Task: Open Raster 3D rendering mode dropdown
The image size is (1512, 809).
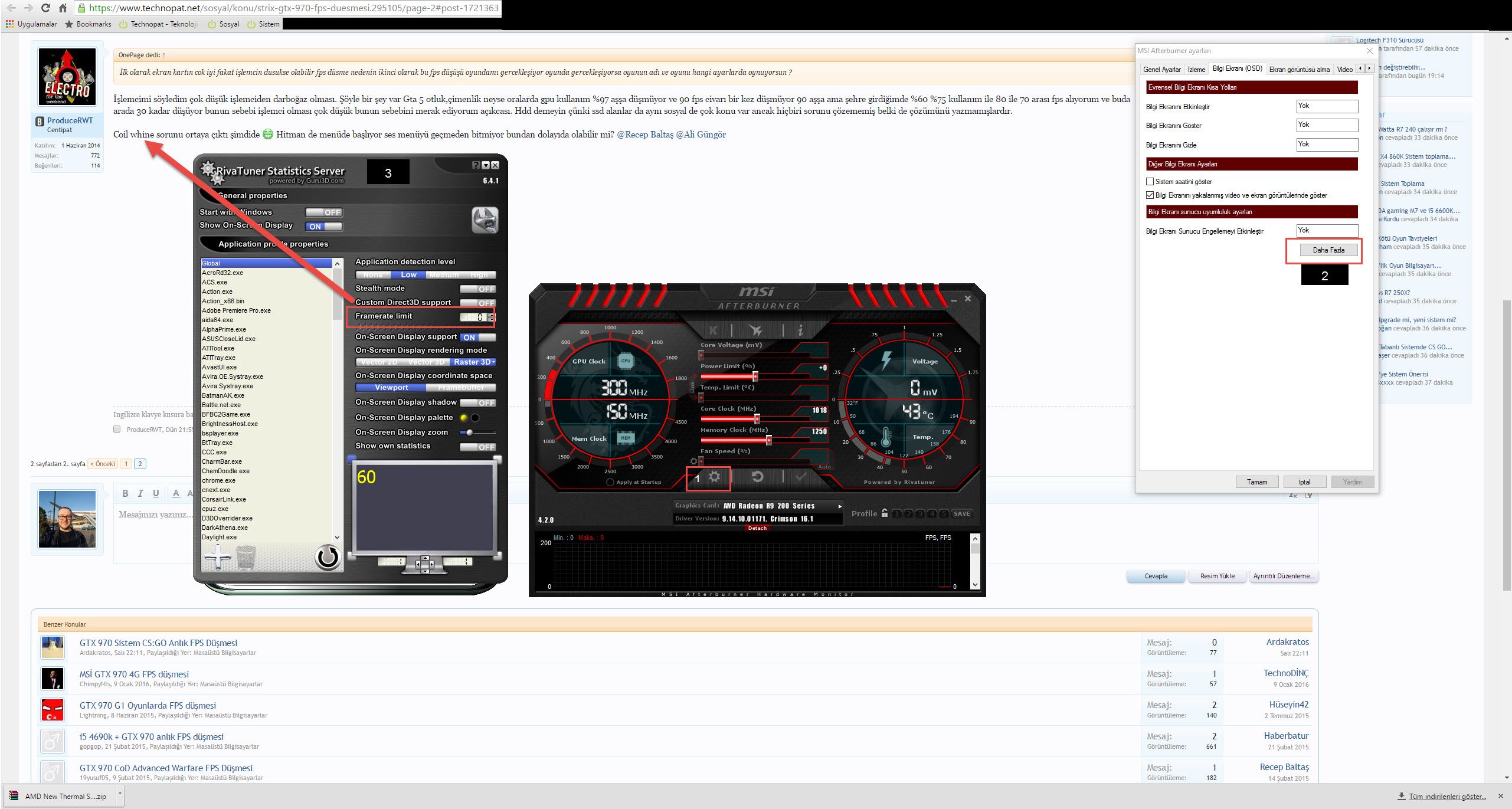Action: pos(474,362)
